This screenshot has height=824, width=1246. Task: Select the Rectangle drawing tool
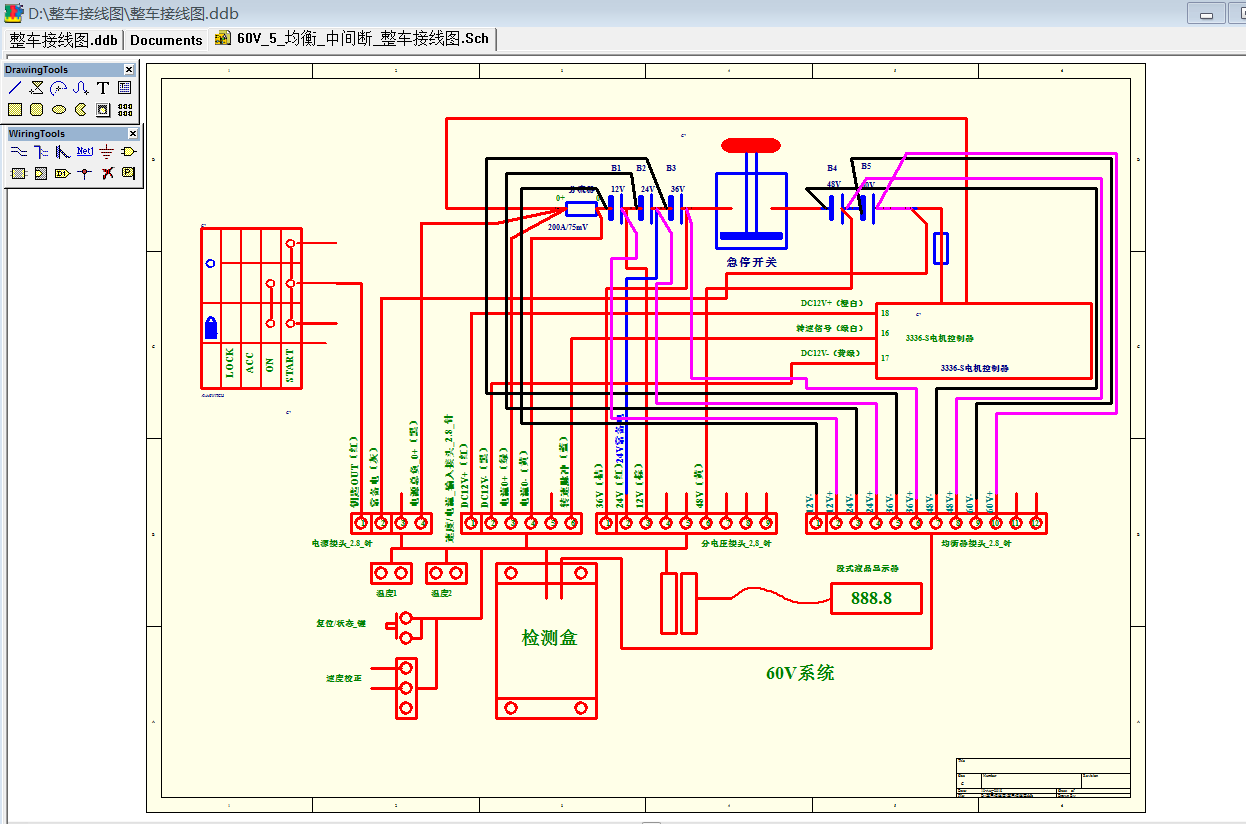pos(15,110)
